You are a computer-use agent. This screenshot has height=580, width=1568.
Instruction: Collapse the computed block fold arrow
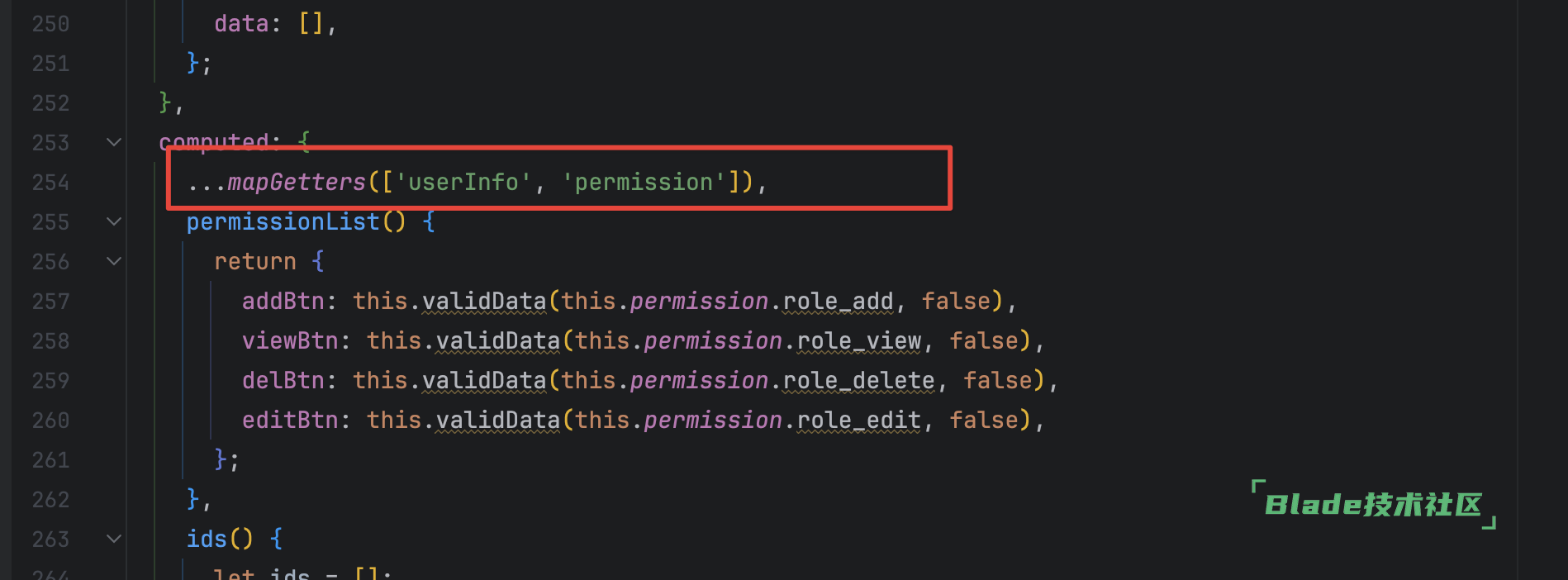tap(114, 142)
